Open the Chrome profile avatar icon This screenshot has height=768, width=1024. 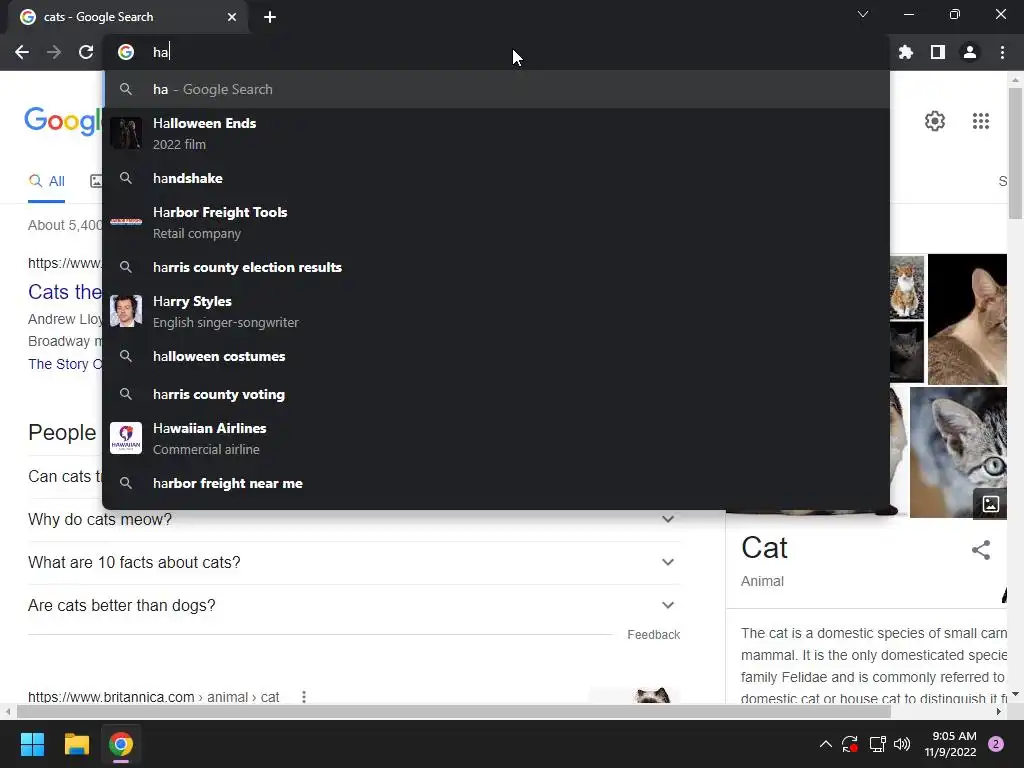point(970,52)
